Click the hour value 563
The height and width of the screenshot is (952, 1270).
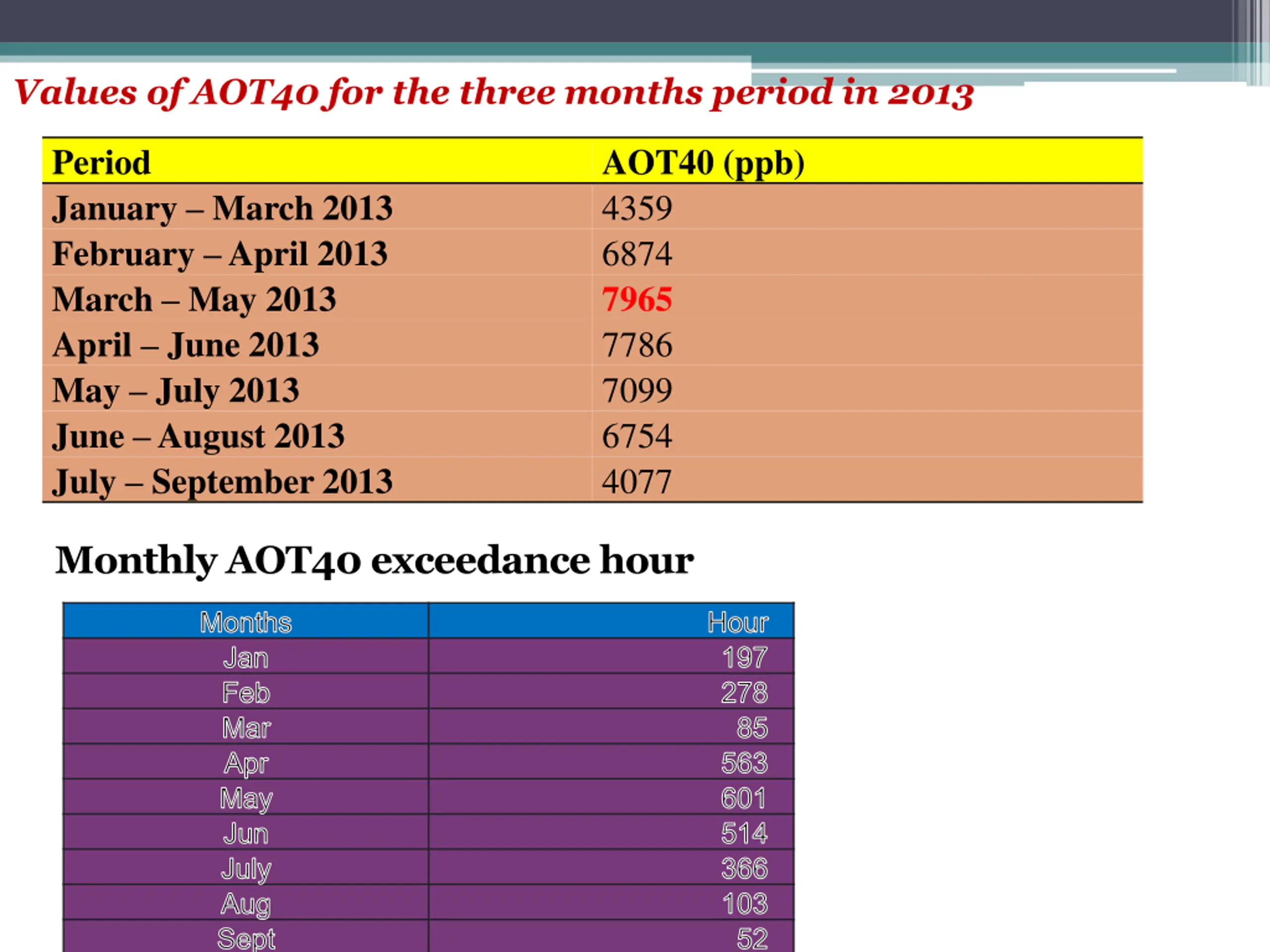tap(745, 763)
